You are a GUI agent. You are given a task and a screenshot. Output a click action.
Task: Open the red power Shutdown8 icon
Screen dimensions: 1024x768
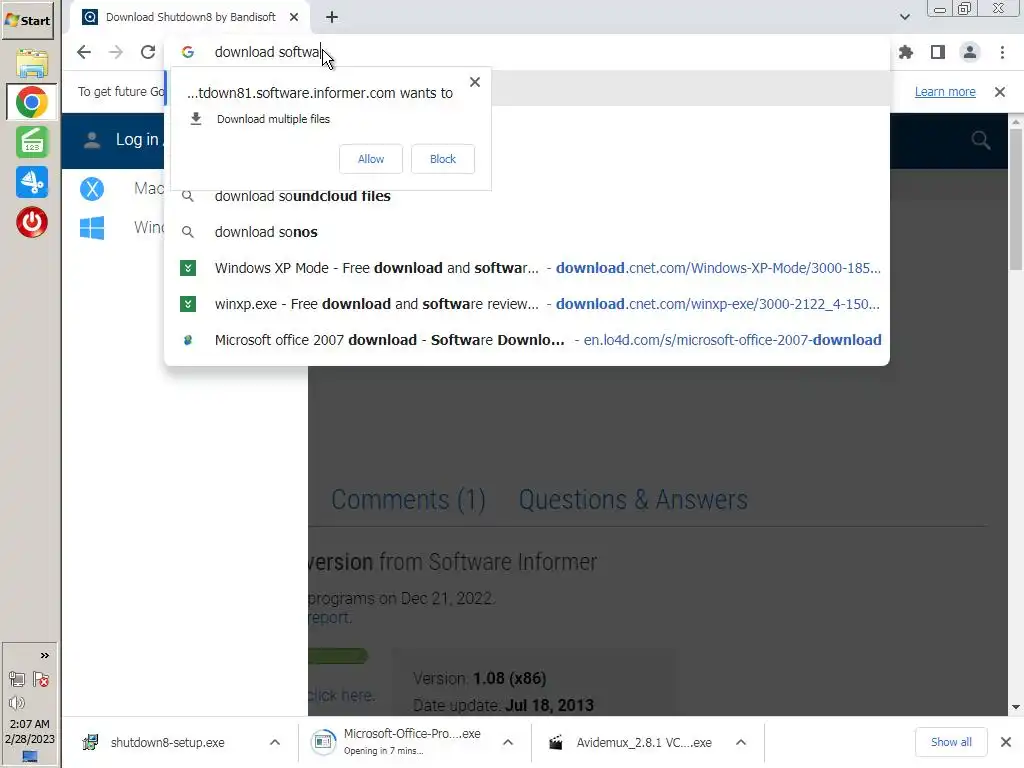[32, 222]
